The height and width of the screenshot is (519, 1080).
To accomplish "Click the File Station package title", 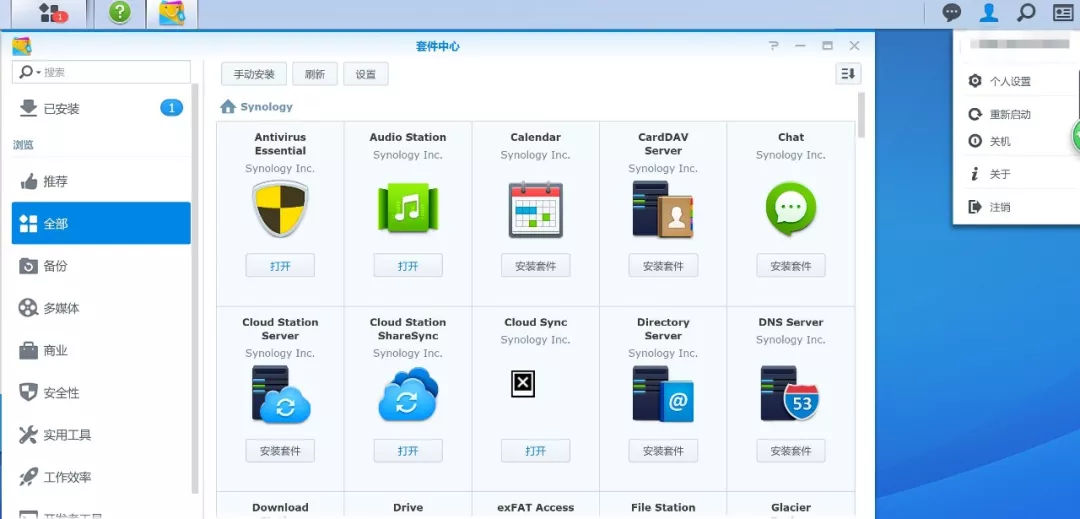I will 663,507.
